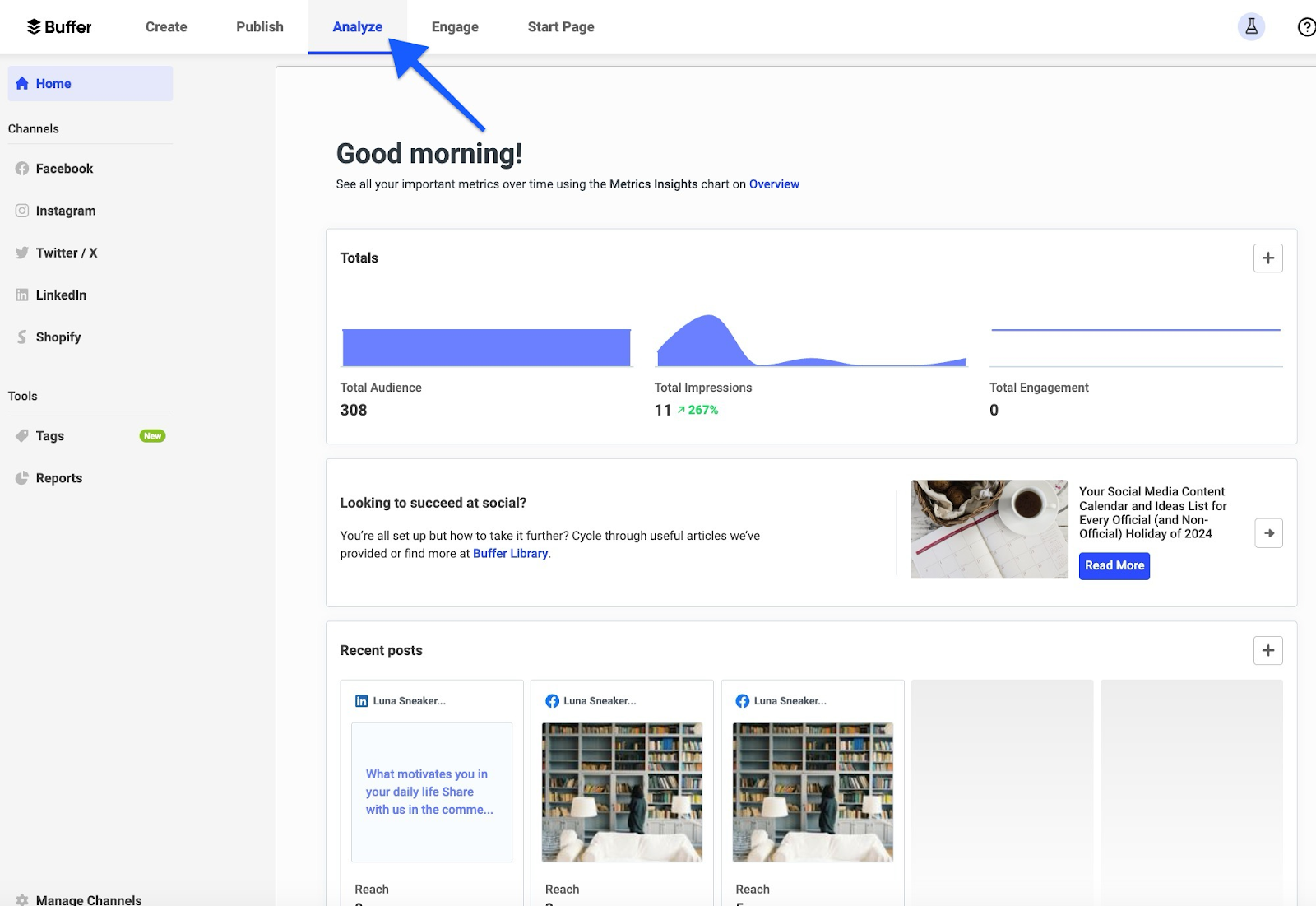Click the Buffer Library link
Image resolution: width=1316 pixels, height=906 pixels.
[x=510, y=553]
